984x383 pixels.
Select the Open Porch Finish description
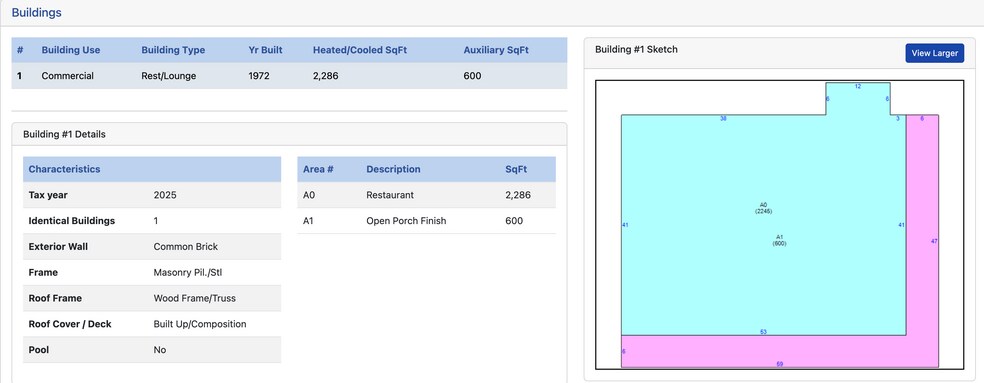407,221
